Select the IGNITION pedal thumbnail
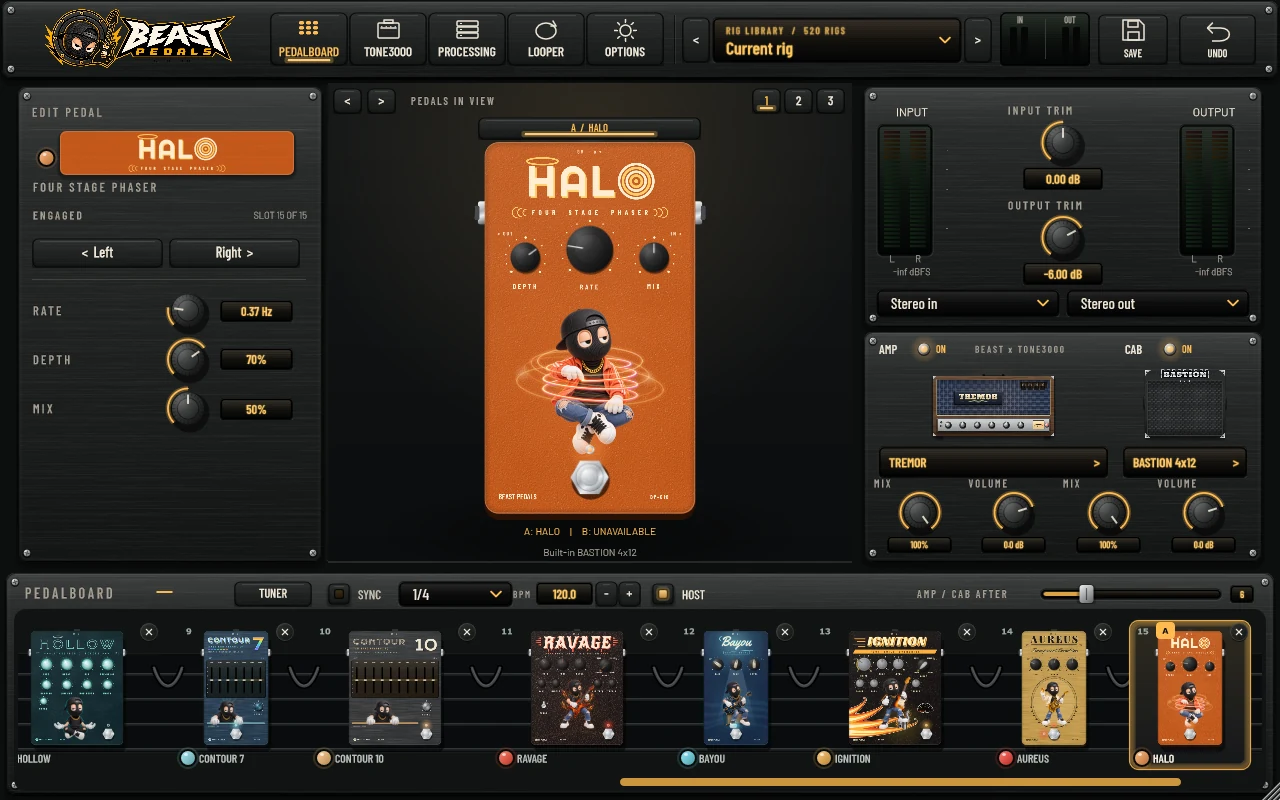 coord(894,688)
